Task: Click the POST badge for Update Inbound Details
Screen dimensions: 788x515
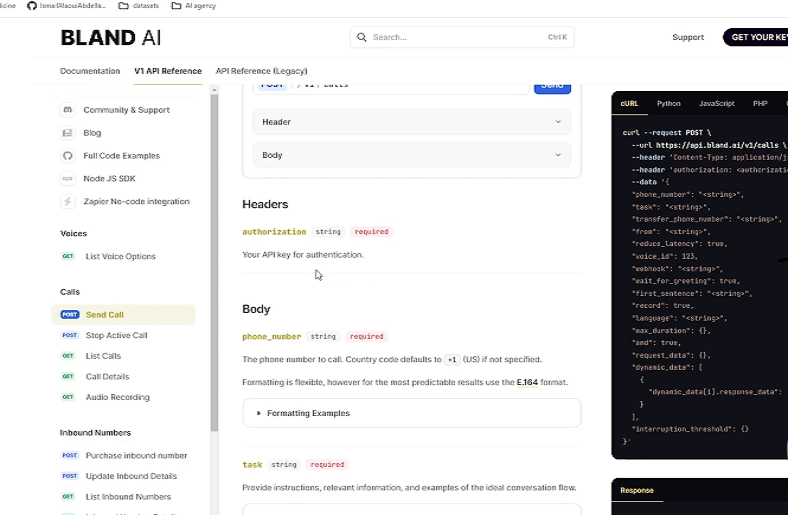Action: point(70,476)
